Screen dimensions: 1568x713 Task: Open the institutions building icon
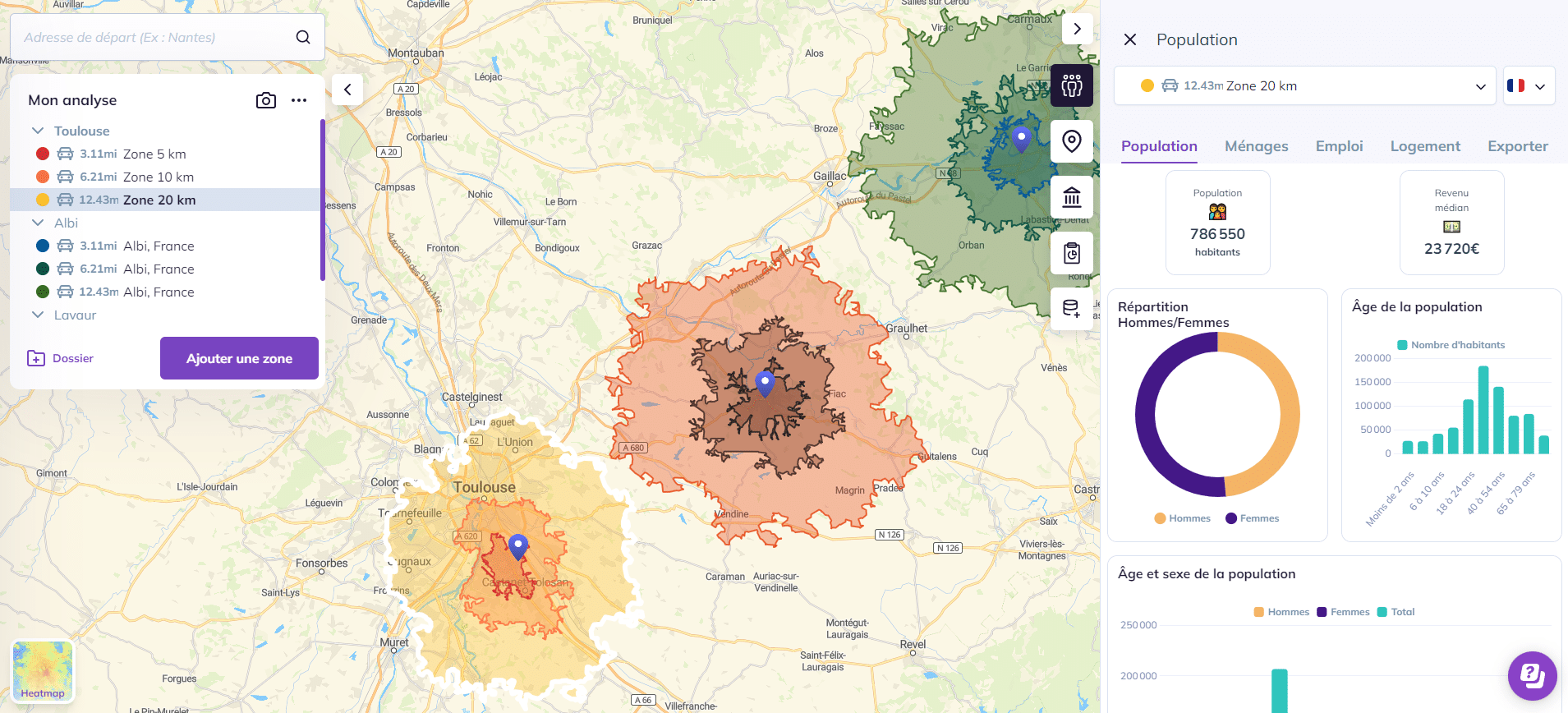pos(1072,197)
